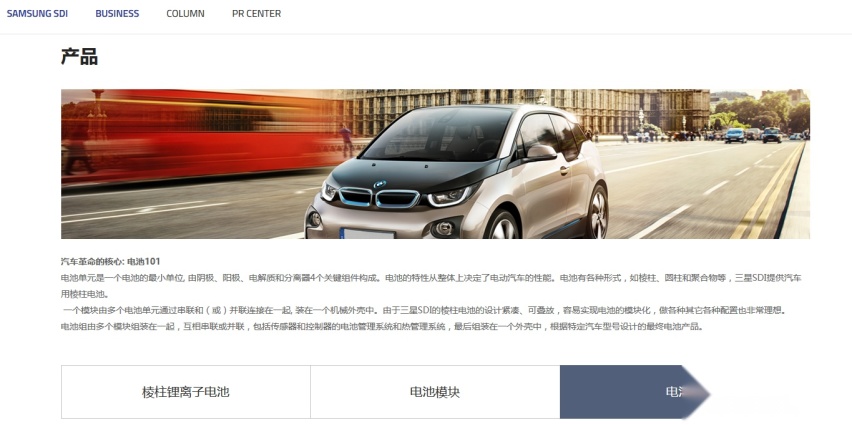
Task: Open the COLUMN menu in top navigation
Action: [185, 14]
